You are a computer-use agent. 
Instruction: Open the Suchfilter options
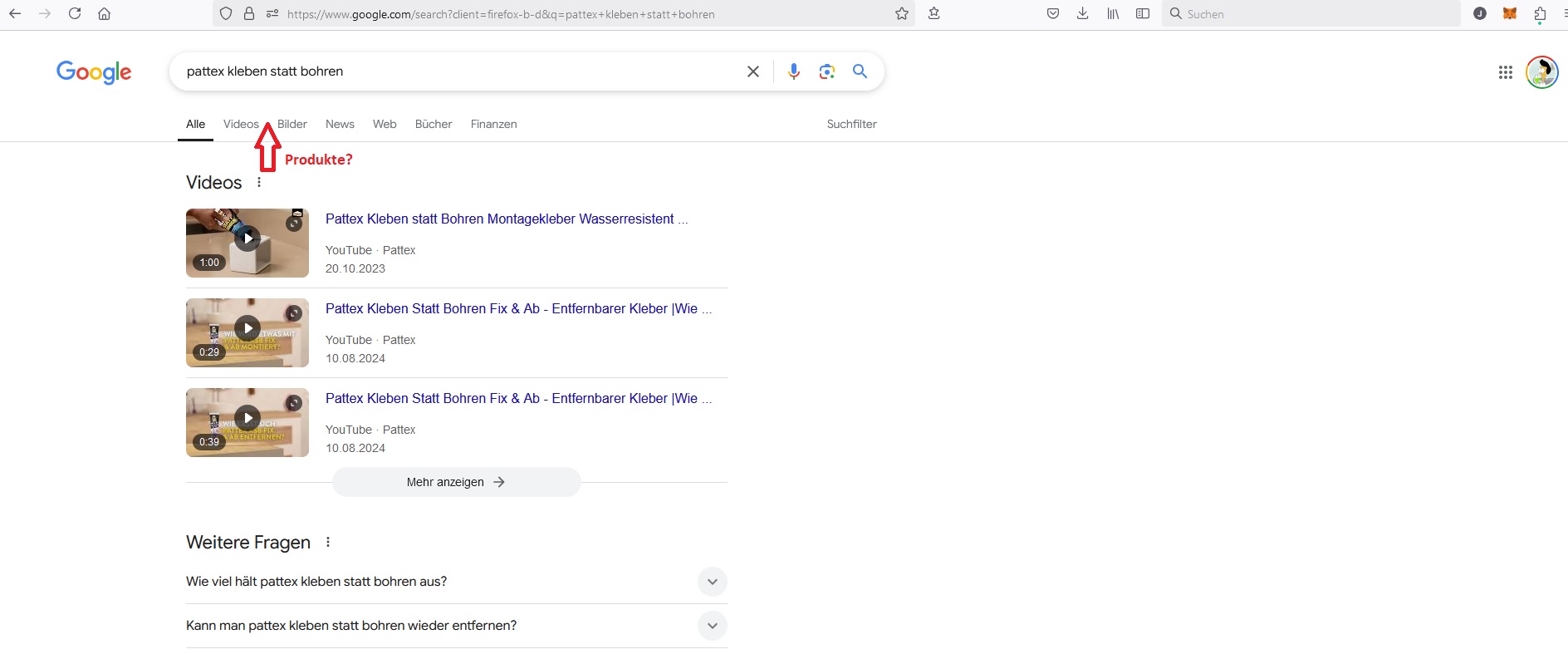point(851,124)
